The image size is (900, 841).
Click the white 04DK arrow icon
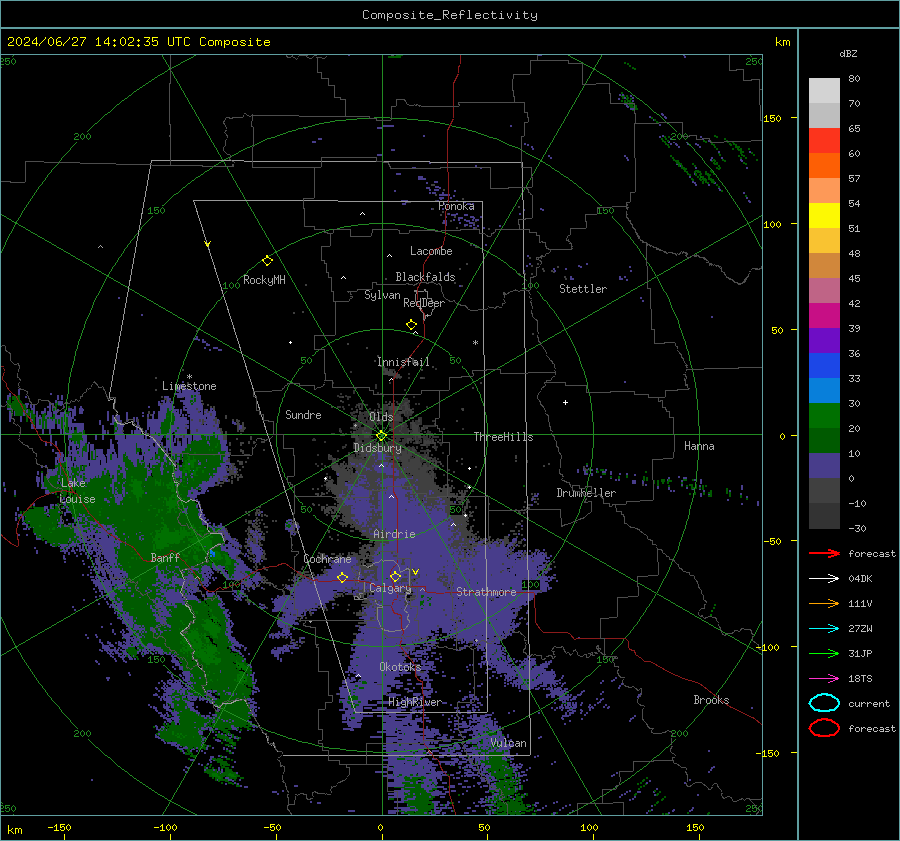824,579
